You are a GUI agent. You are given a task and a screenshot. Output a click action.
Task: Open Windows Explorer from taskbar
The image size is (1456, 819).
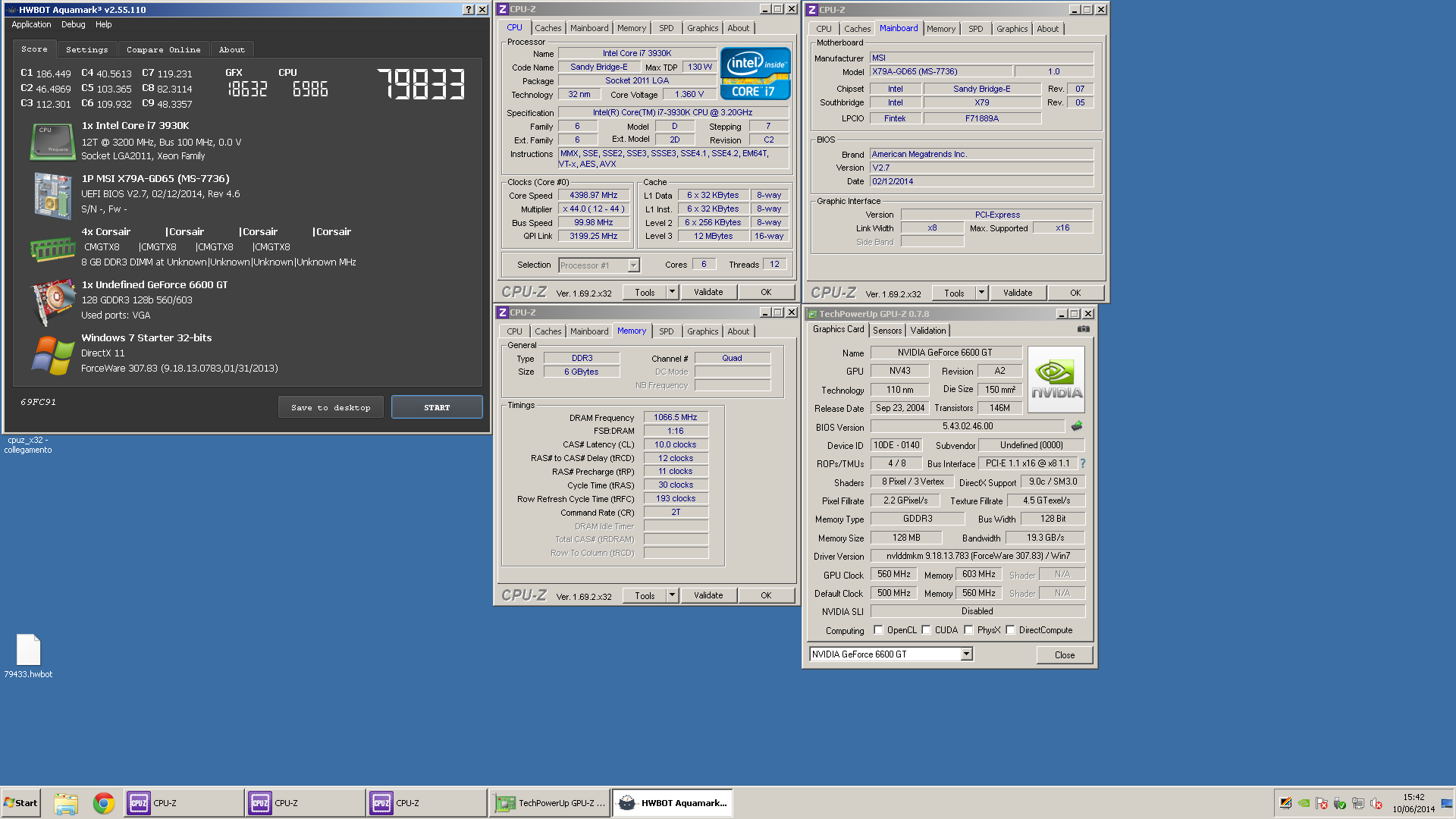click(66, 803)
